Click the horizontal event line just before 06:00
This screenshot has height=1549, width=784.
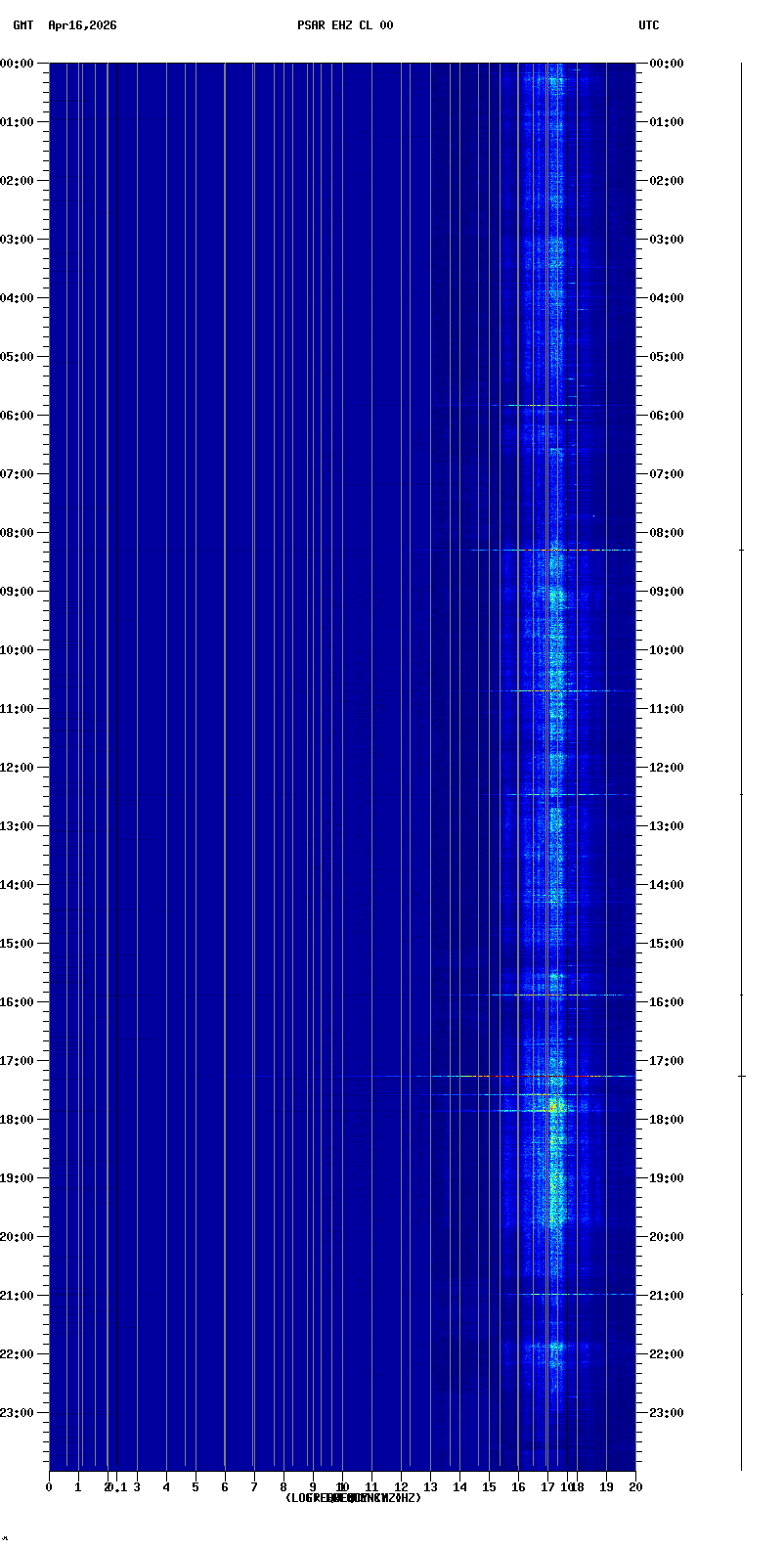click(x=547, y=405)
